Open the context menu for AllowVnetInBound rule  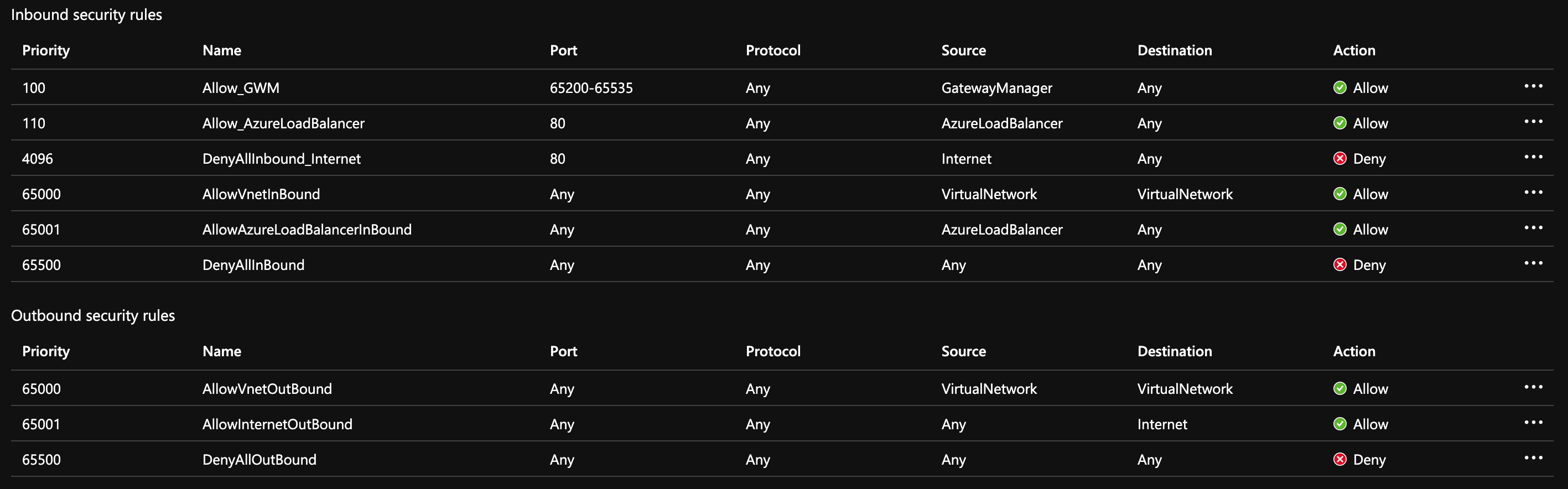click(1534, 193)
